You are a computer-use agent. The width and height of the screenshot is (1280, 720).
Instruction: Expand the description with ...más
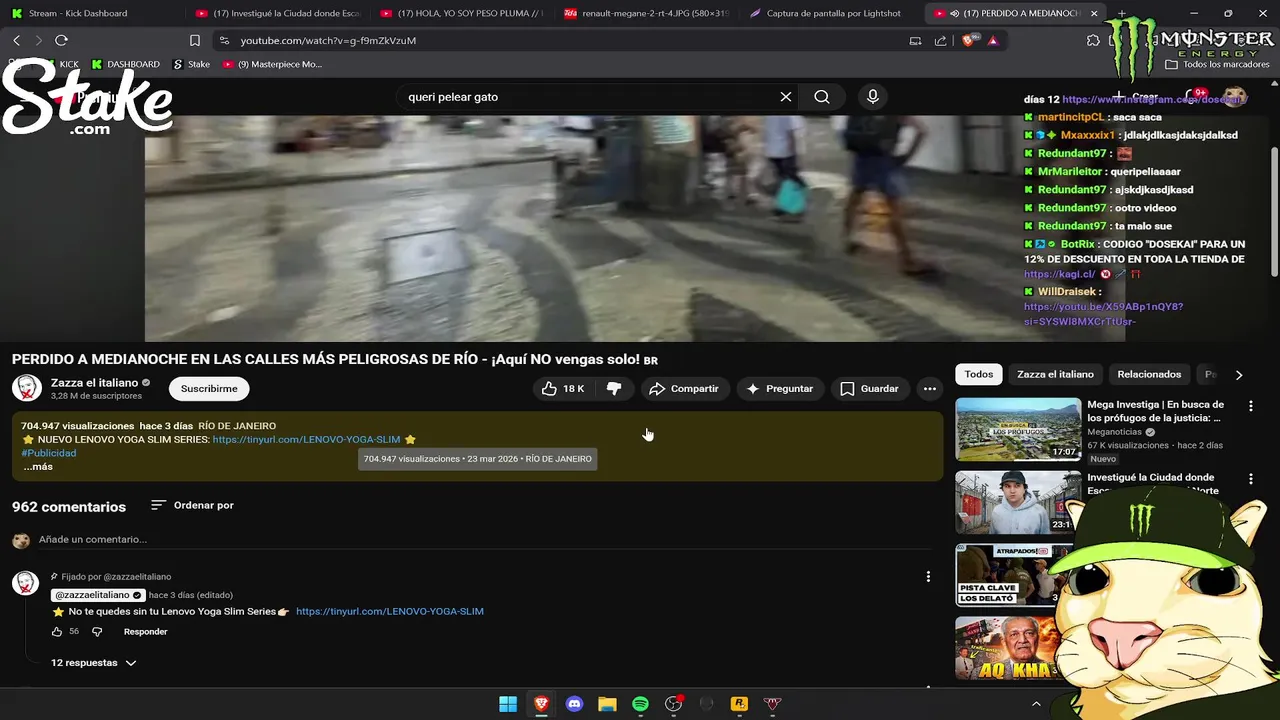pyautogui.click(x=38, y=467)
